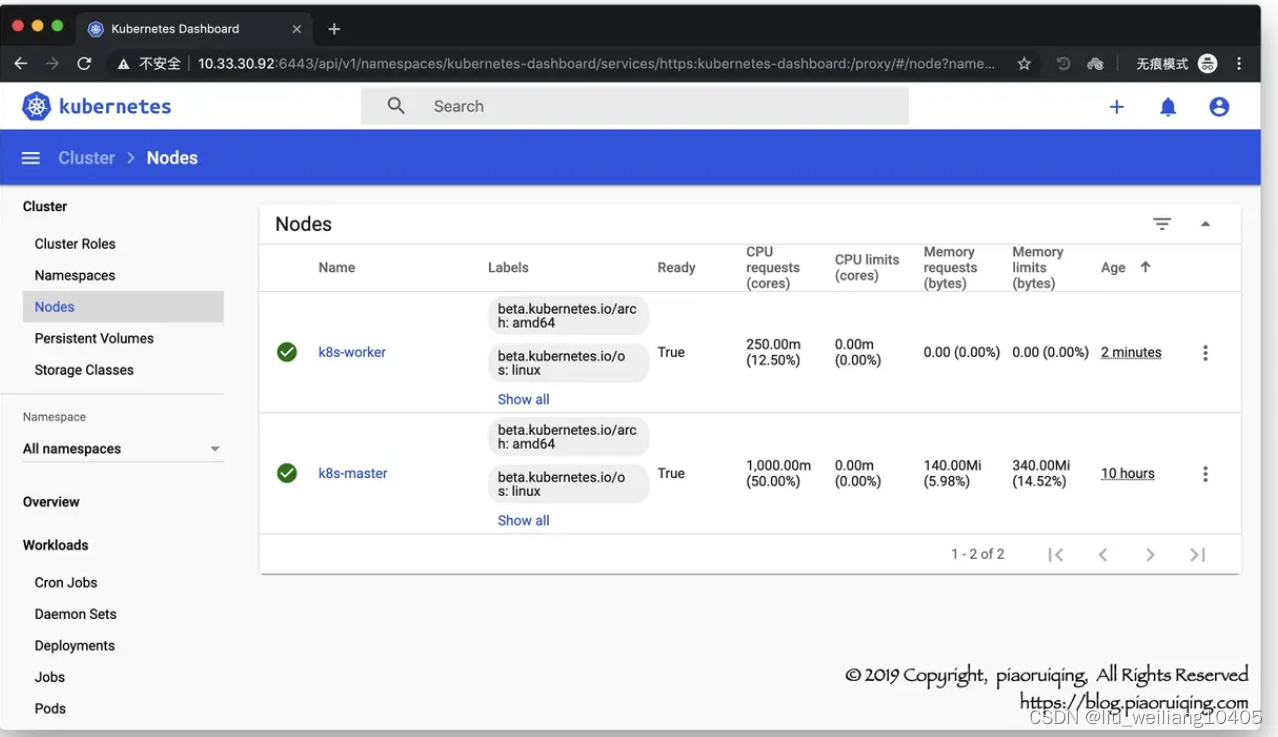Click the Nodes filter icon
The width and height of the screenshot is (1278, 737).
coord(1162,224)
